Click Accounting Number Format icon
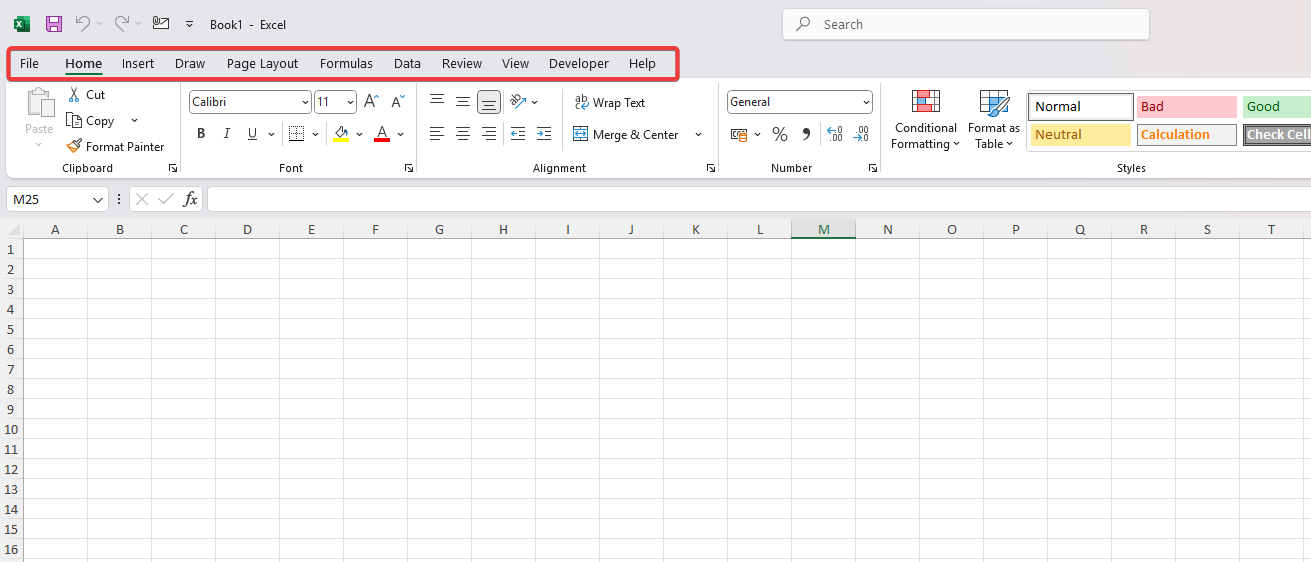 739,134
